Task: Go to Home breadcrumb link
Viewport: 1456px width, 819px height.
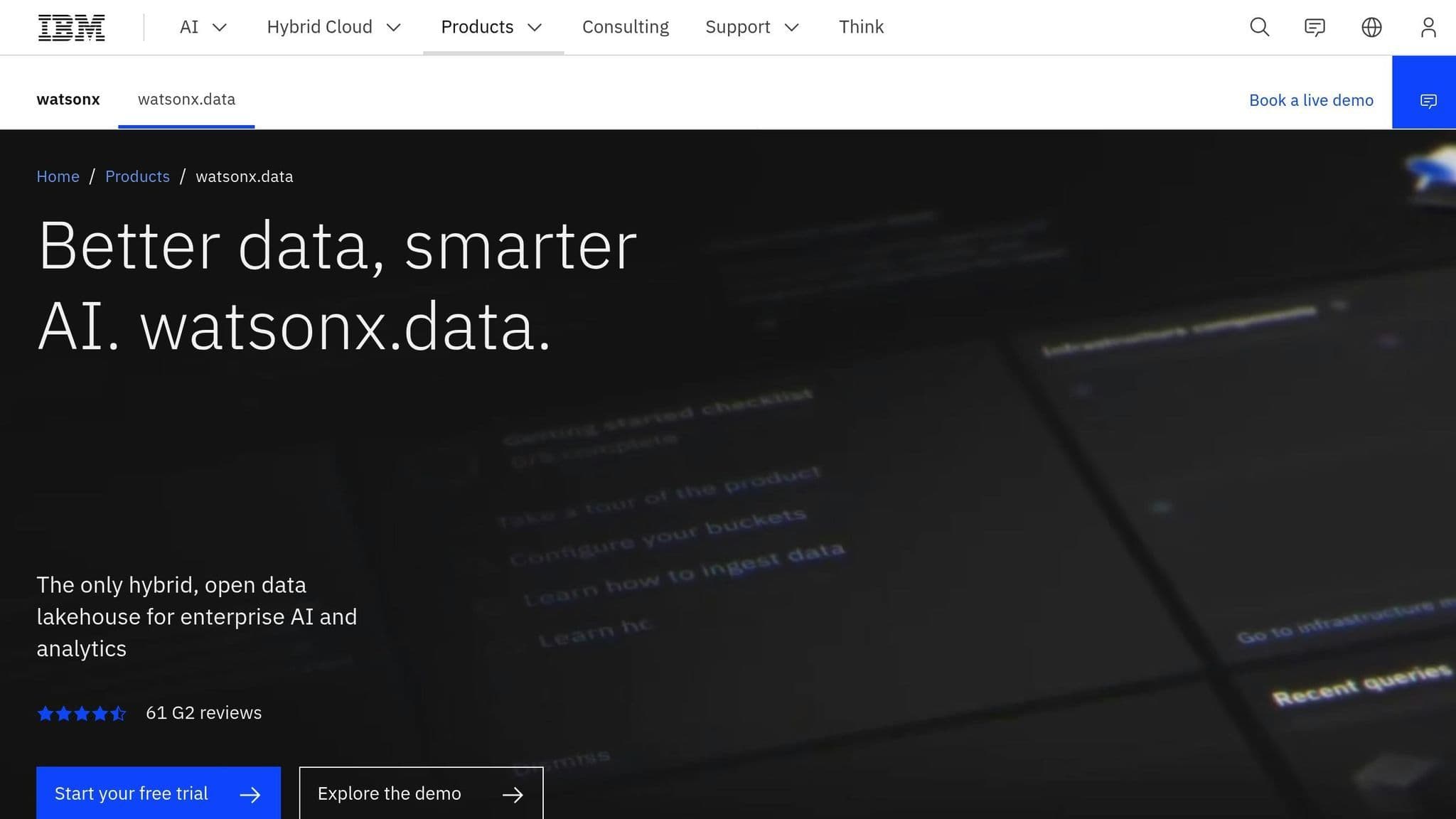Action: 58,176
